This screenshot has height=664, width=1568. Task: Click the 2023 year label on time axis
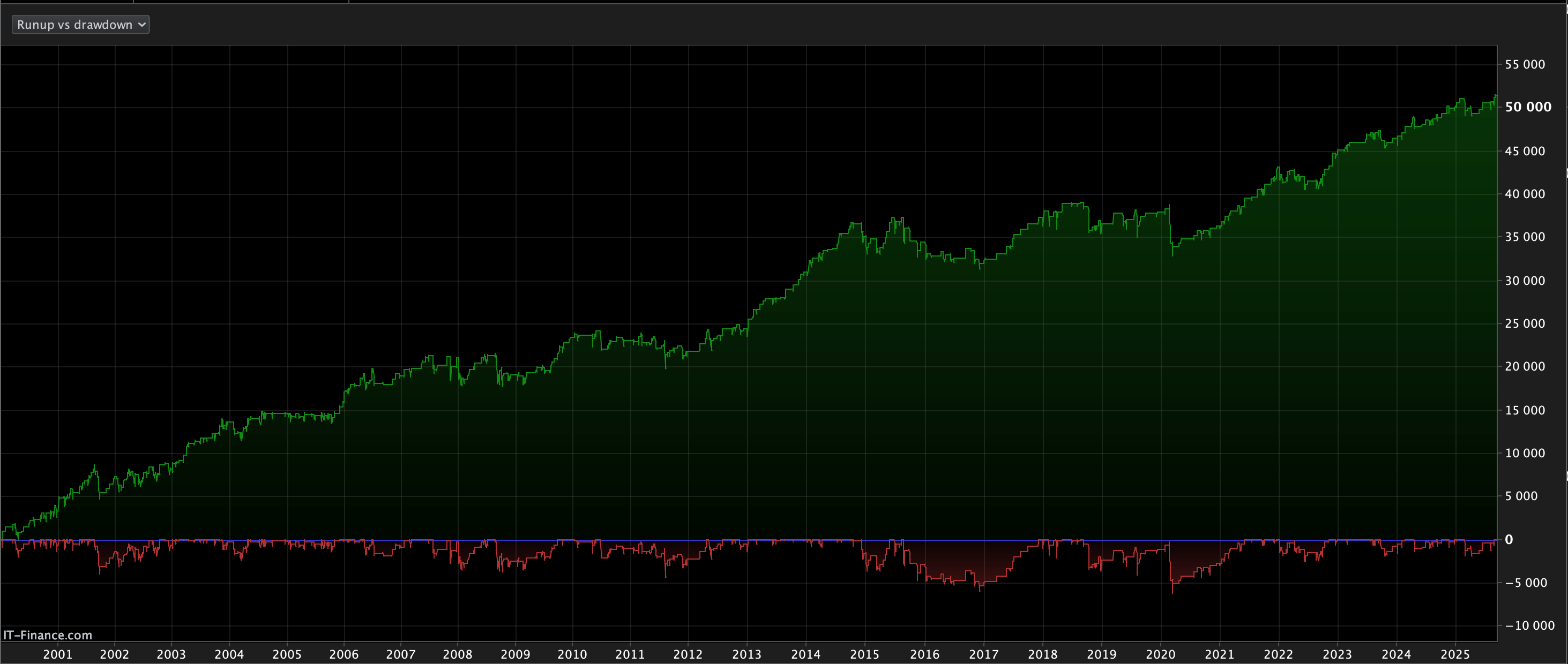(x=1338, y=654)
